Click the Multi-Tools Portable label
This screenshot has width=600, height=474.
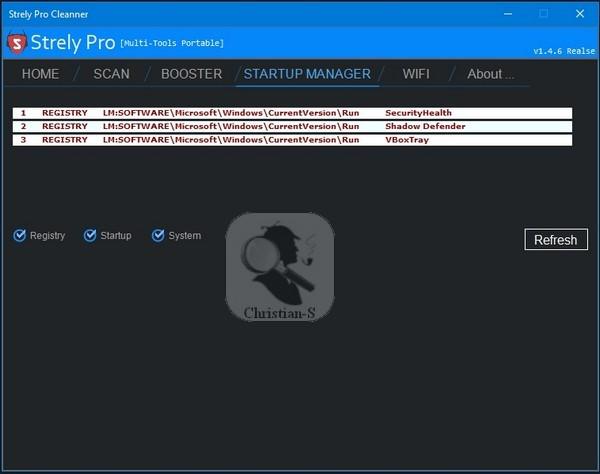[172, 43]
